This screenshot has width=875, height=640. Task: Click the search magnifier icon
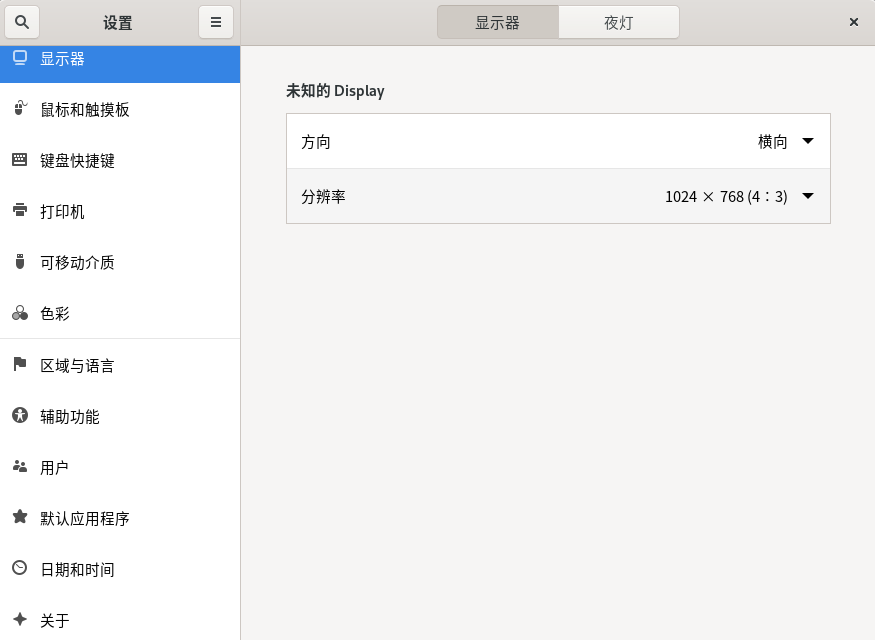tap(22, 22)
